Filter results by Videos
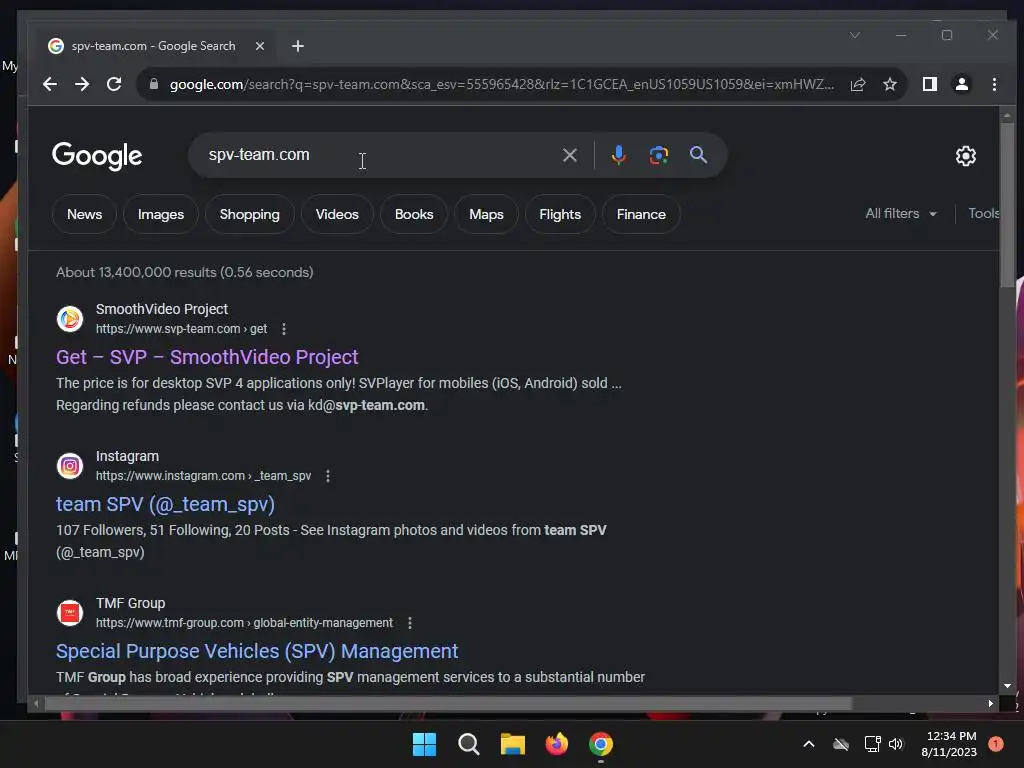This screenshot has width=1024, height=768. (337, 214)
